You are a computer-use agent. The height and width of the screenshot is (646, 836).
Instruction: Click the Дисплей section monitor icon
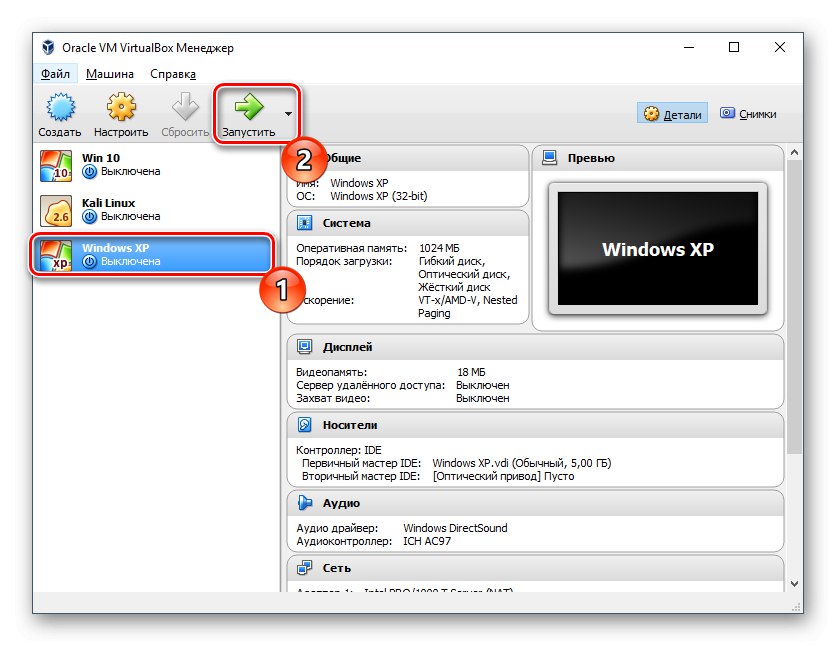click(x=304, y=347)
